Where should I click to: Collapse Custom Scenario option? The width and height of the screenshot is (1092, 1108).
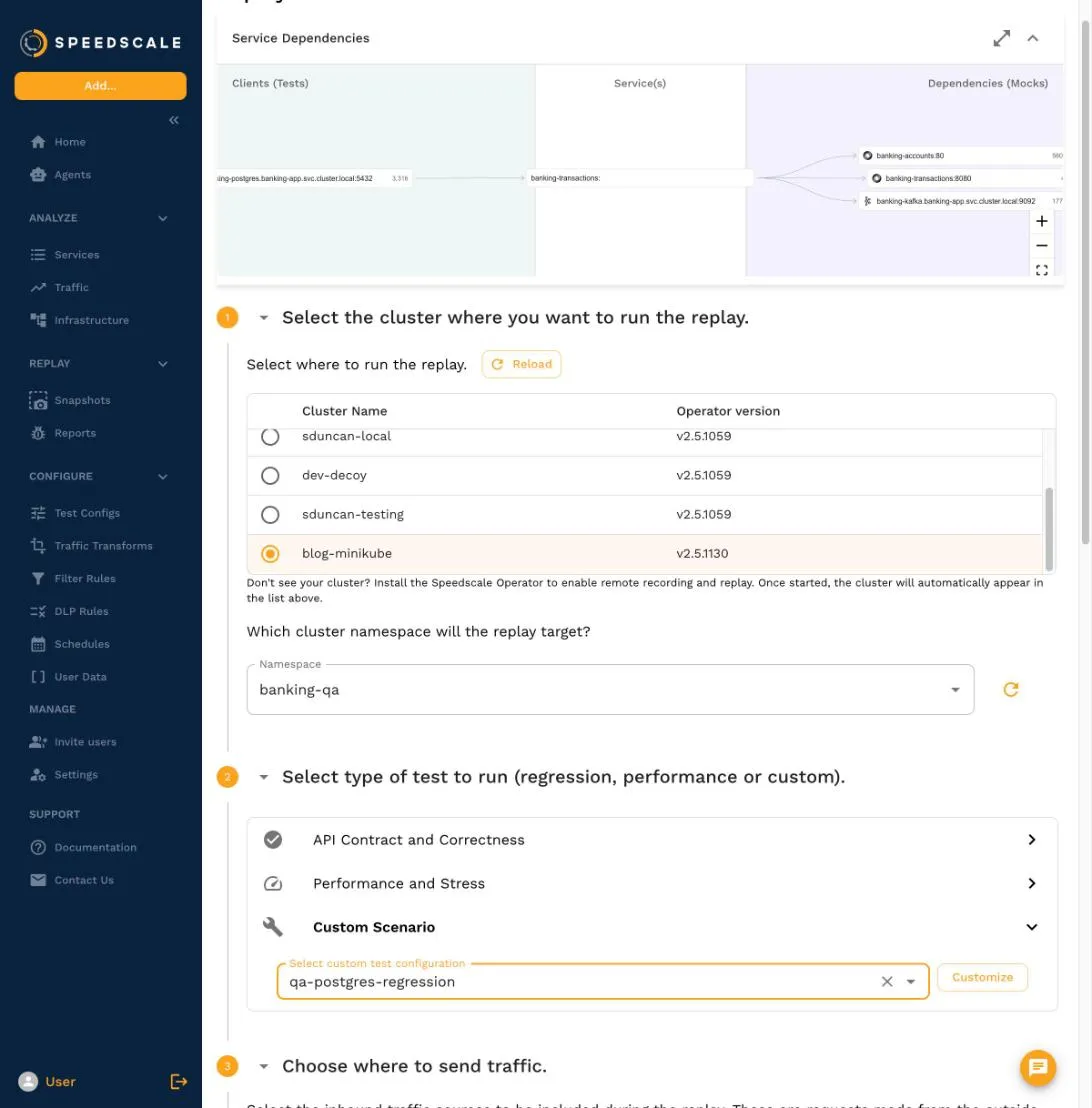(x=652, y=927)
